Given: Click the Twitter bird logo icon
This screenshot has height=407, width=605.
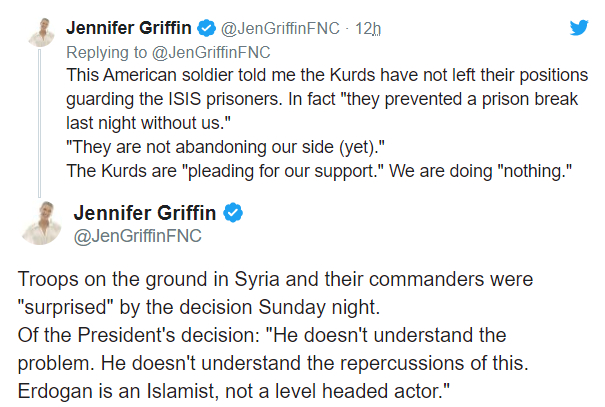Looking at the screenshot, I should pos(579,28).
